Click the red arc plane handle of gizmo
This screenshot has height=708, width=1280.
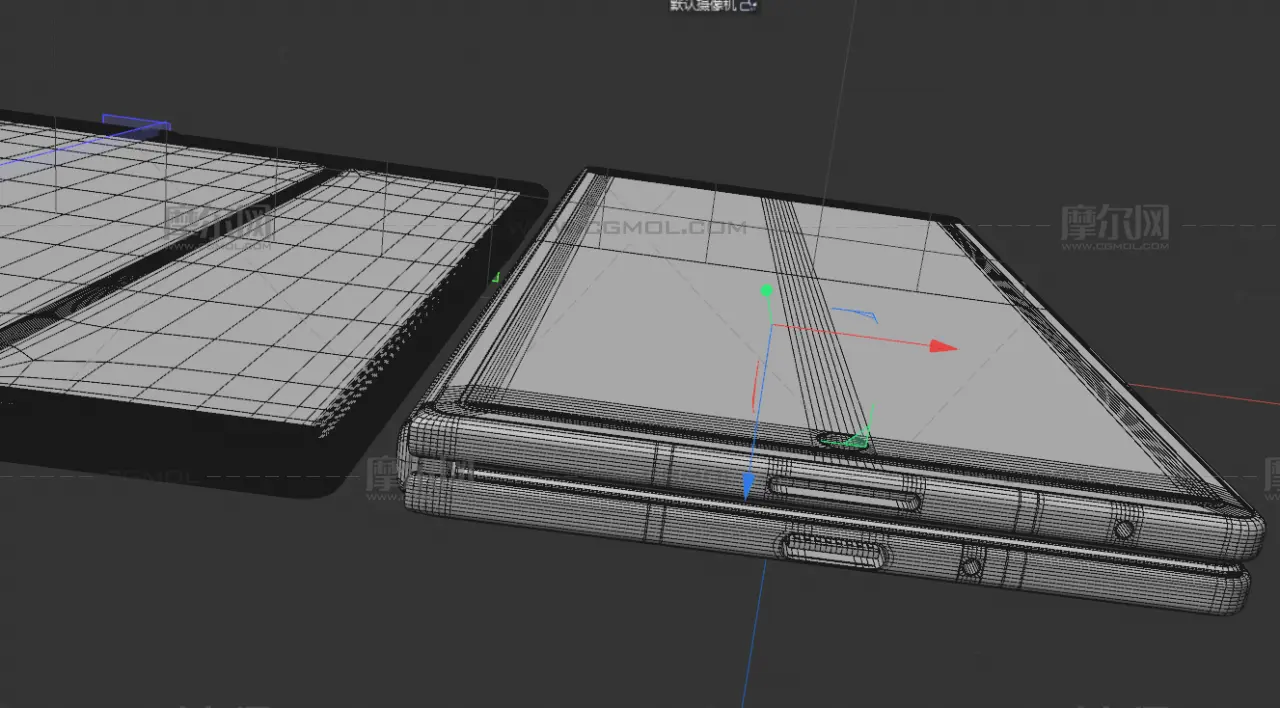click(x=755, y=385)
